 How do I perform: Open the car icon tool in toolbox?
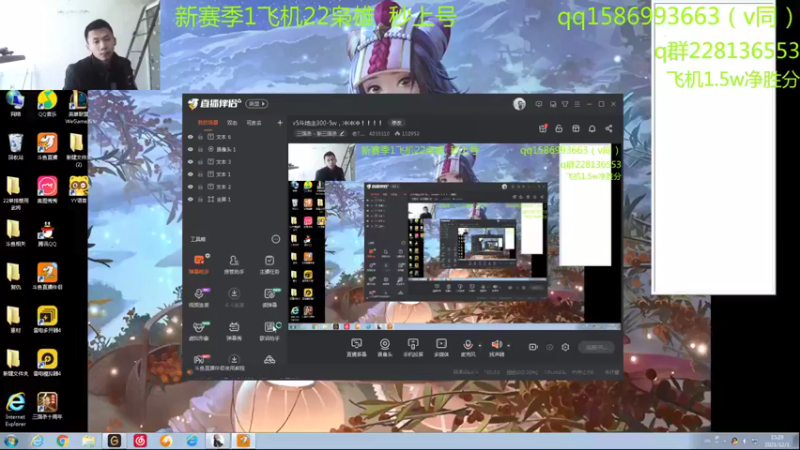click(x=269, y=360)
